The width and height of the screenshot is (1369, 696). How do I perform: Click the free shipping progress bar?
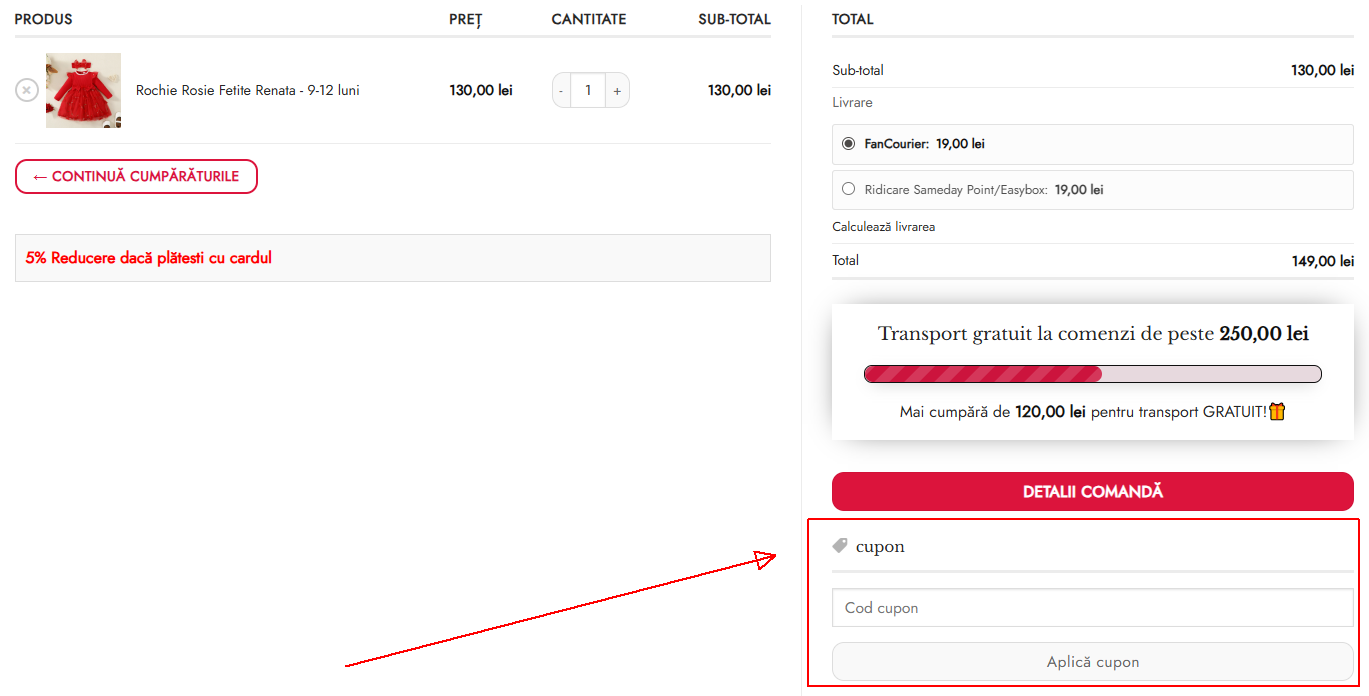pos(1093,374)
